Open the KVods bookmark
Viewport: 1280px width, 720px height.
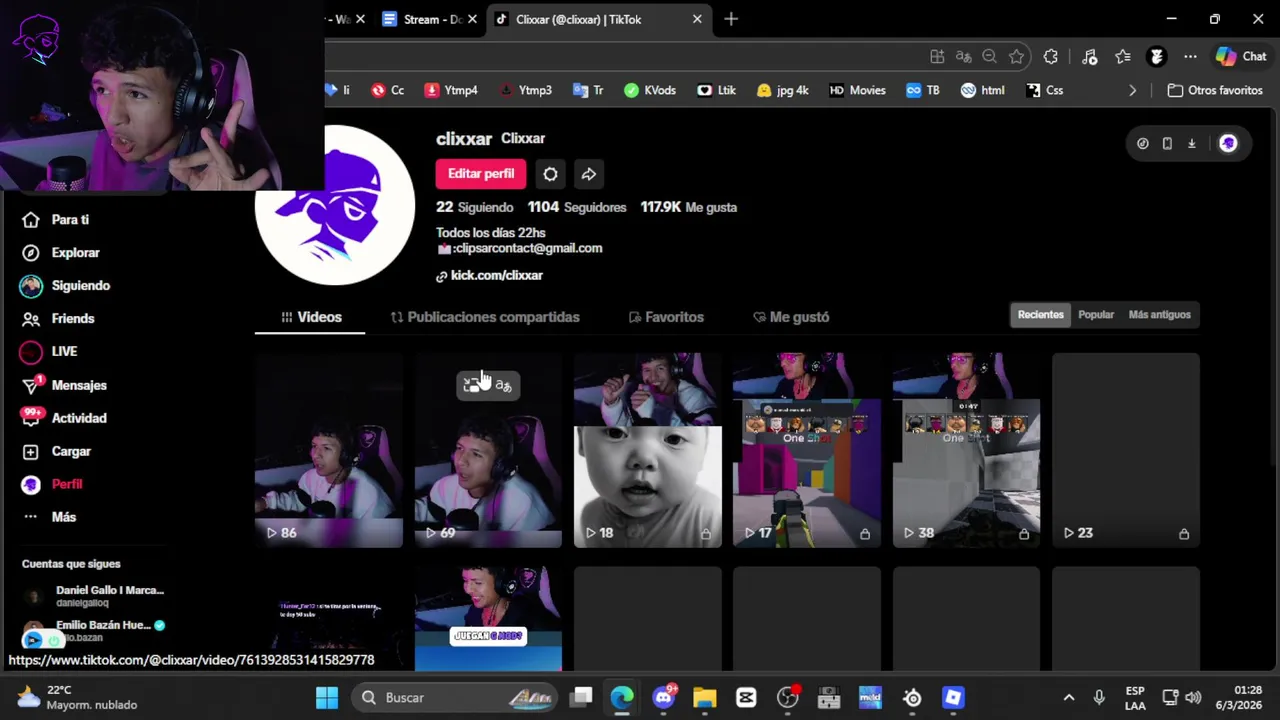click(650, 90)
